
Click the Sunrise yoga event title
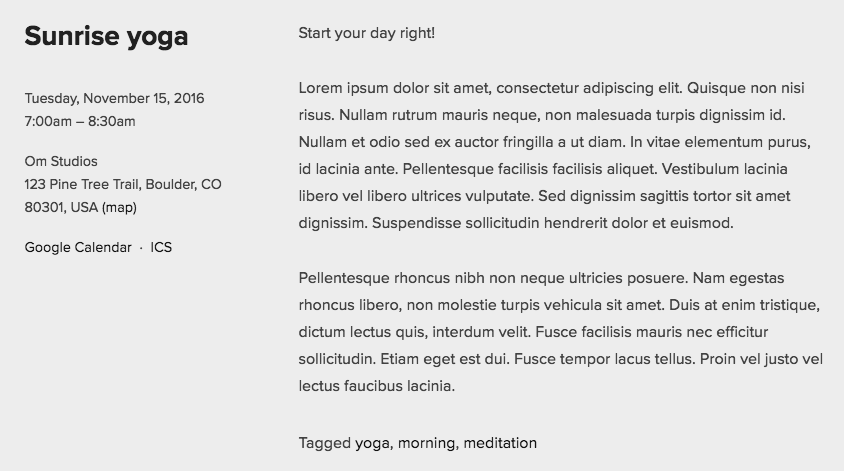(x=106, y=36)
